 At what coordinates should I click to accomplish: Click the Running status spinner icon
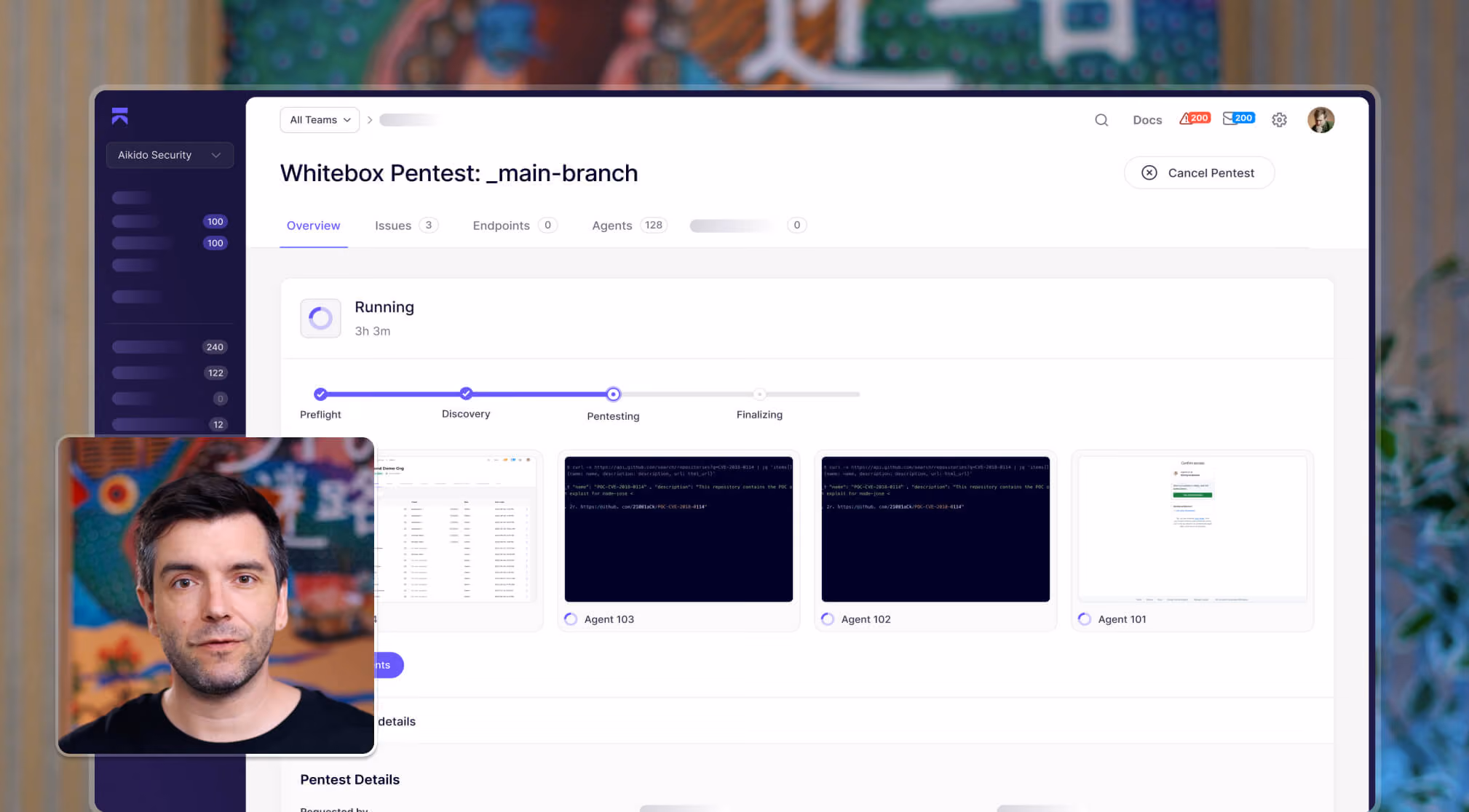(x=320, y=318)
